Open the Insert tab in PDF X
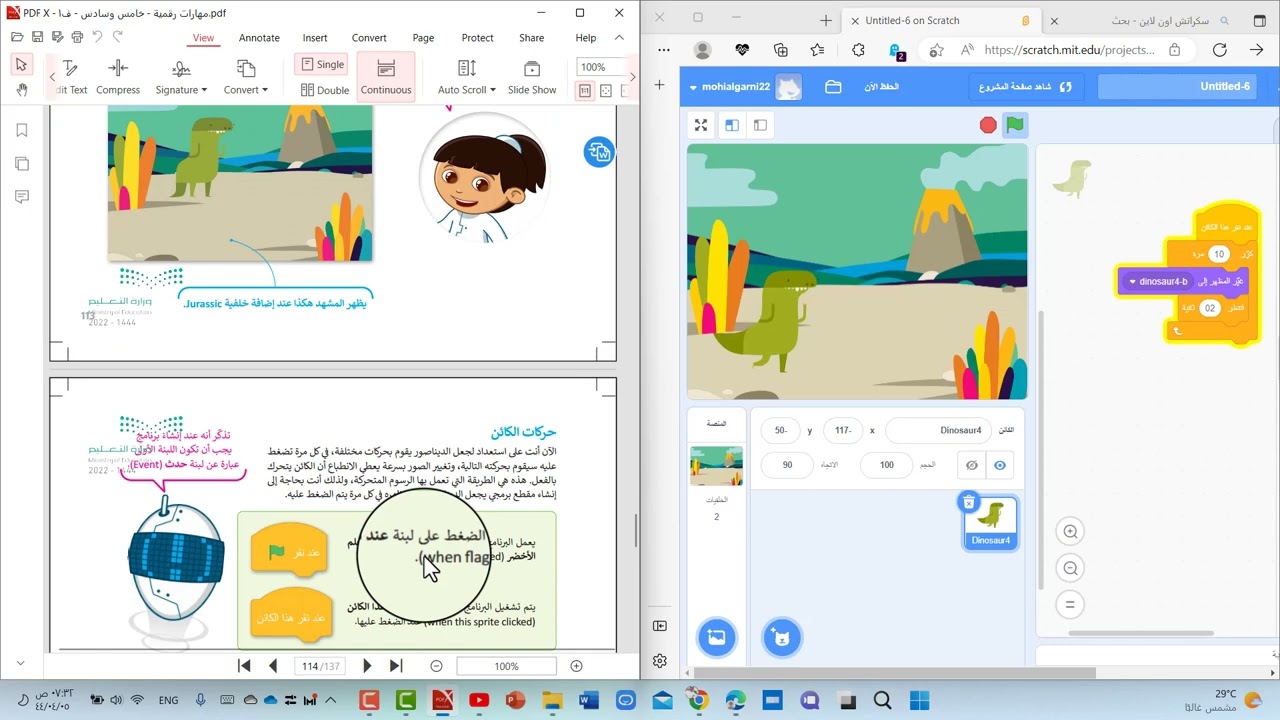The width and height of the screenshot is (1280, 720). point(315,38)
